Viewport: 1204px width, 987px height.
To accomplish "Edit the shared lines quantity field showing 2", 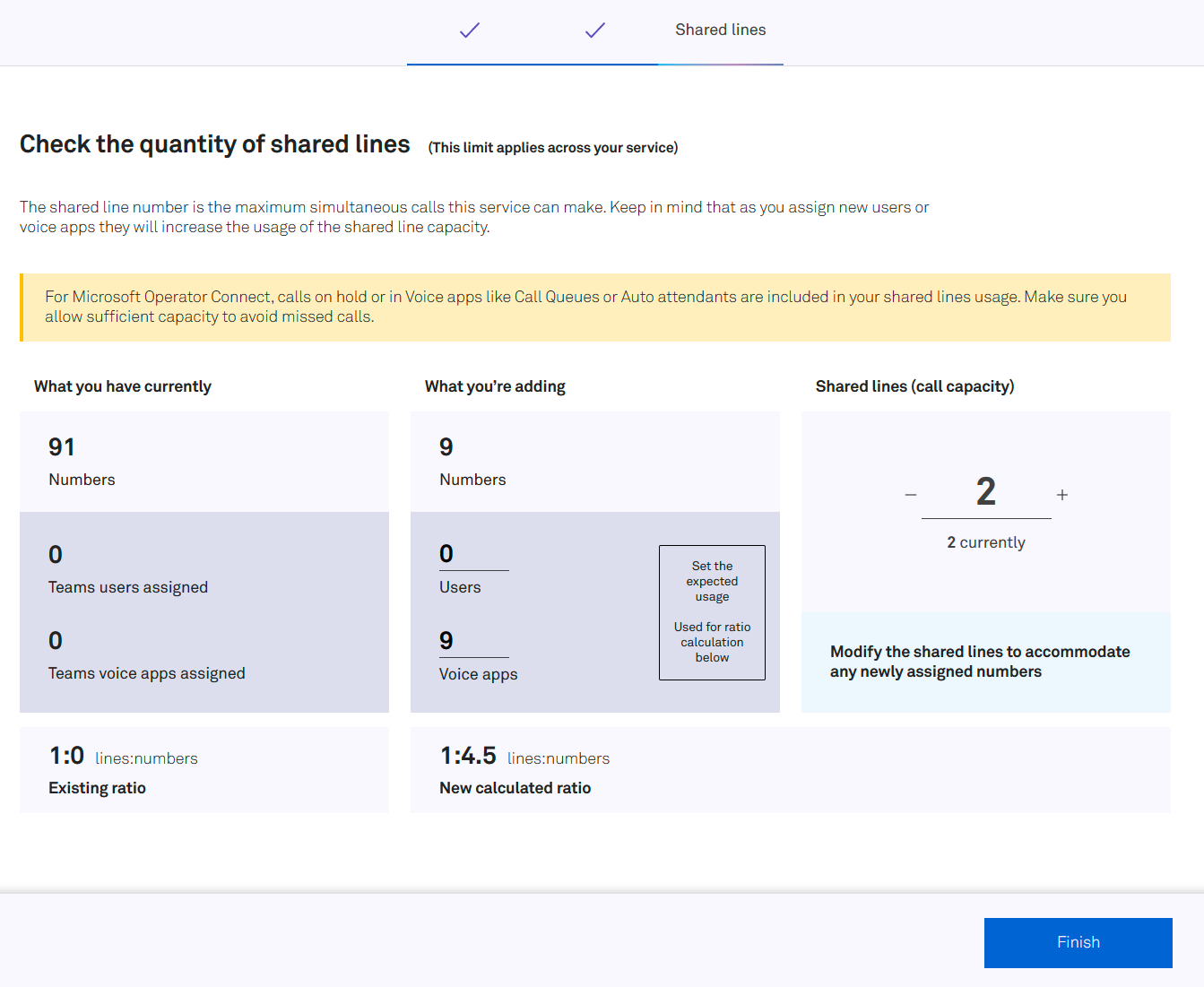I will [986, 492].
